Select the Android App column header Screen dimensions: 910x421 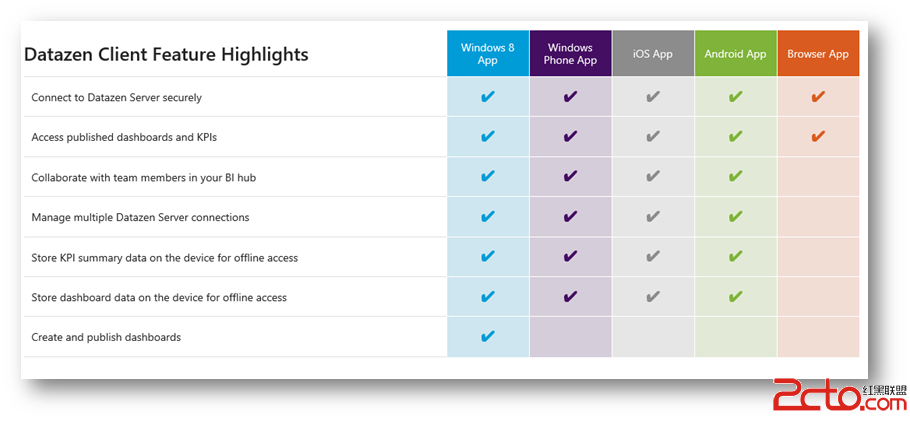[735, 53]
